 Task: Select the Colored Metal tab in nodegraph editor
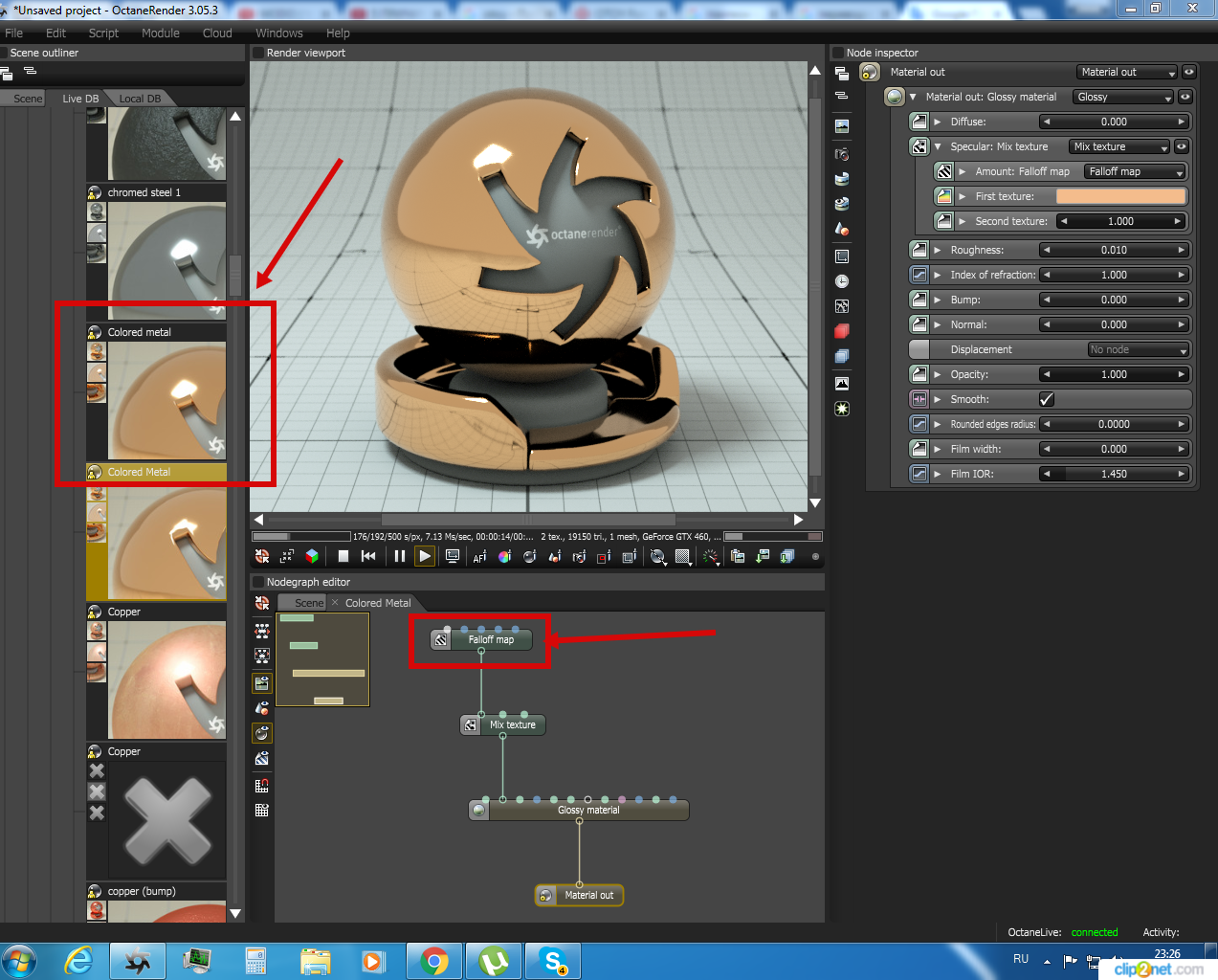378,603
